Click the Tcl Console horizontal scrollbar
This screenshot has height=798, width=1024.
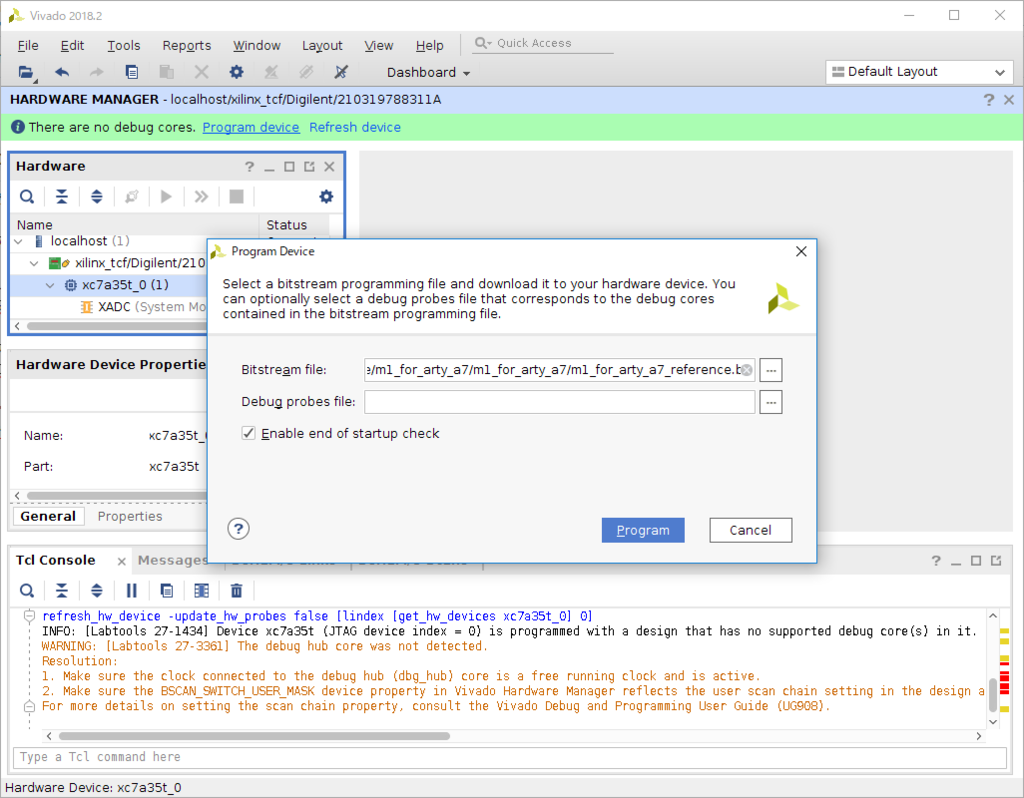(253, 736)
